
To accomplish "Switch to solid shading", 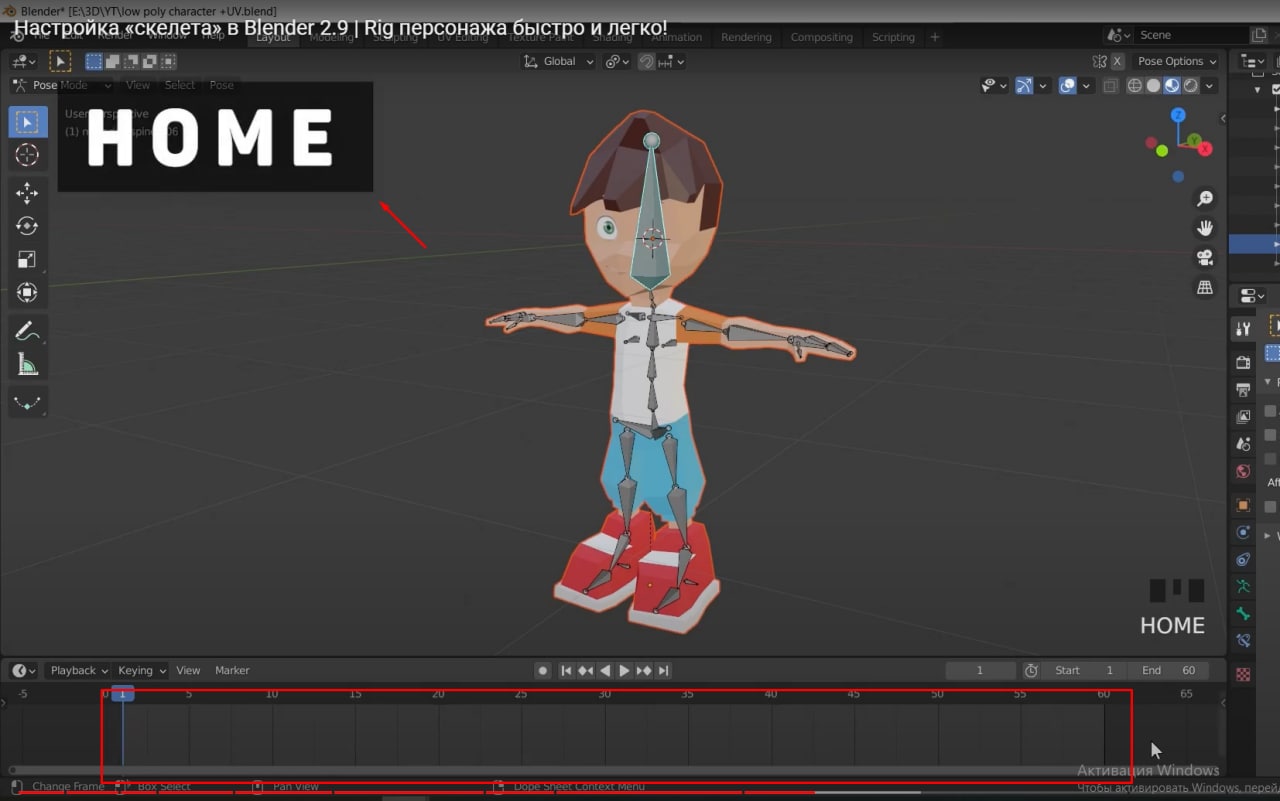I will click(1153, 86).
